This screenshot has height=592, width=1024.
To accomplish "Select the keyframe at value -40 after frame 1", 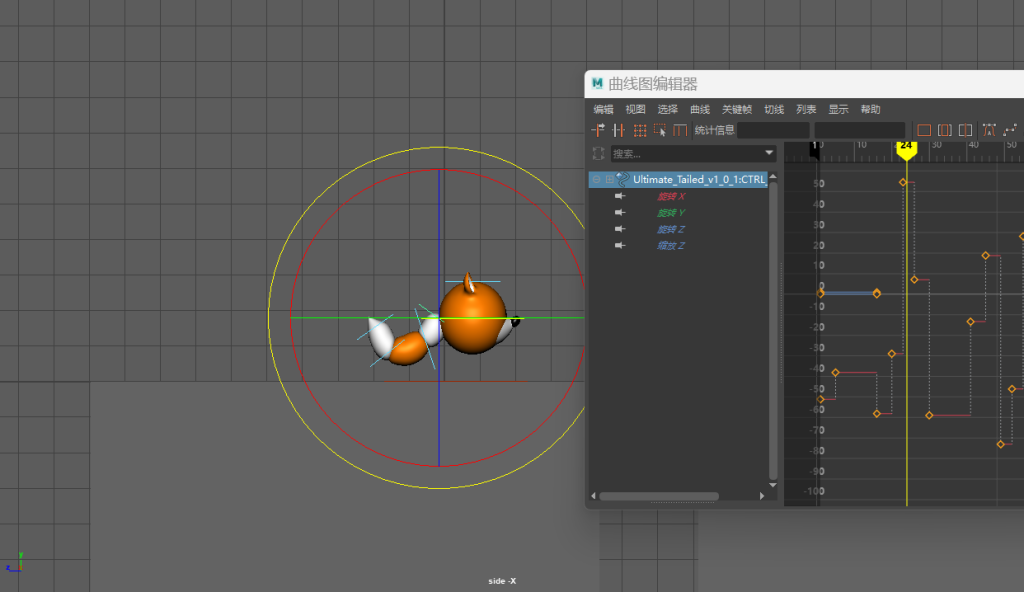I will [836, 372].
